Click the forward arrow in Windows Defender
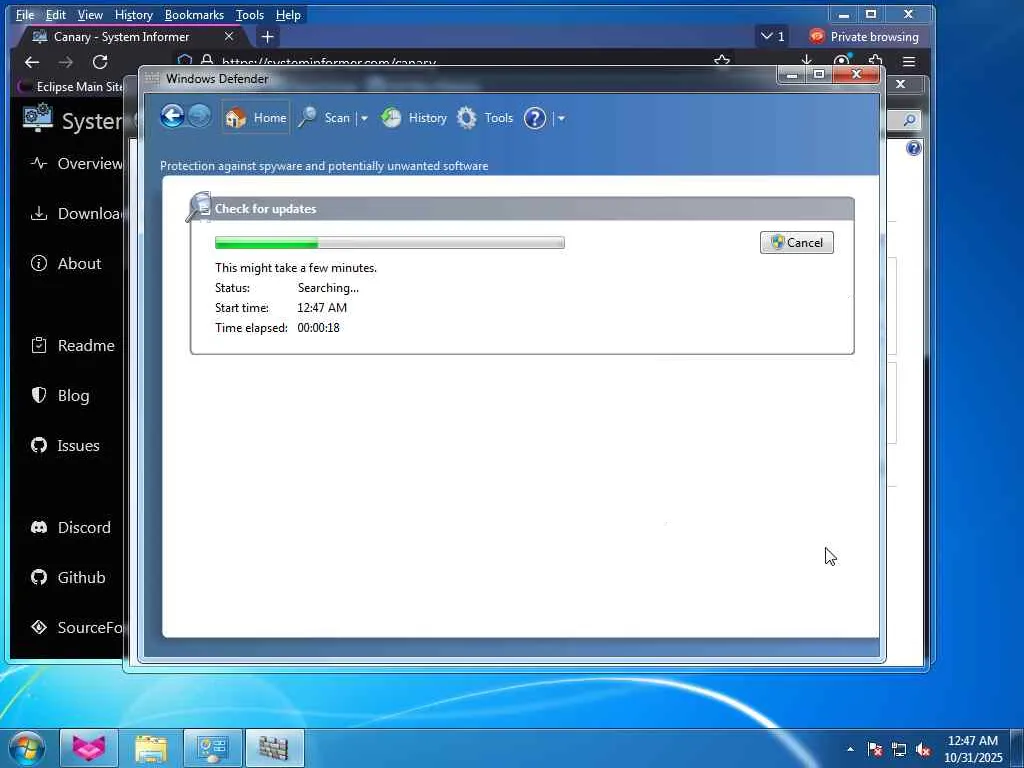 point(200,117)
